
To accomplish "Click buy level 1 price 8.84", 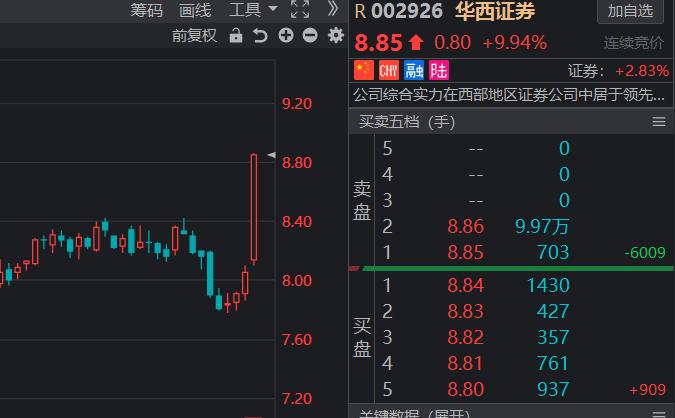I will (x=466, y=285).
